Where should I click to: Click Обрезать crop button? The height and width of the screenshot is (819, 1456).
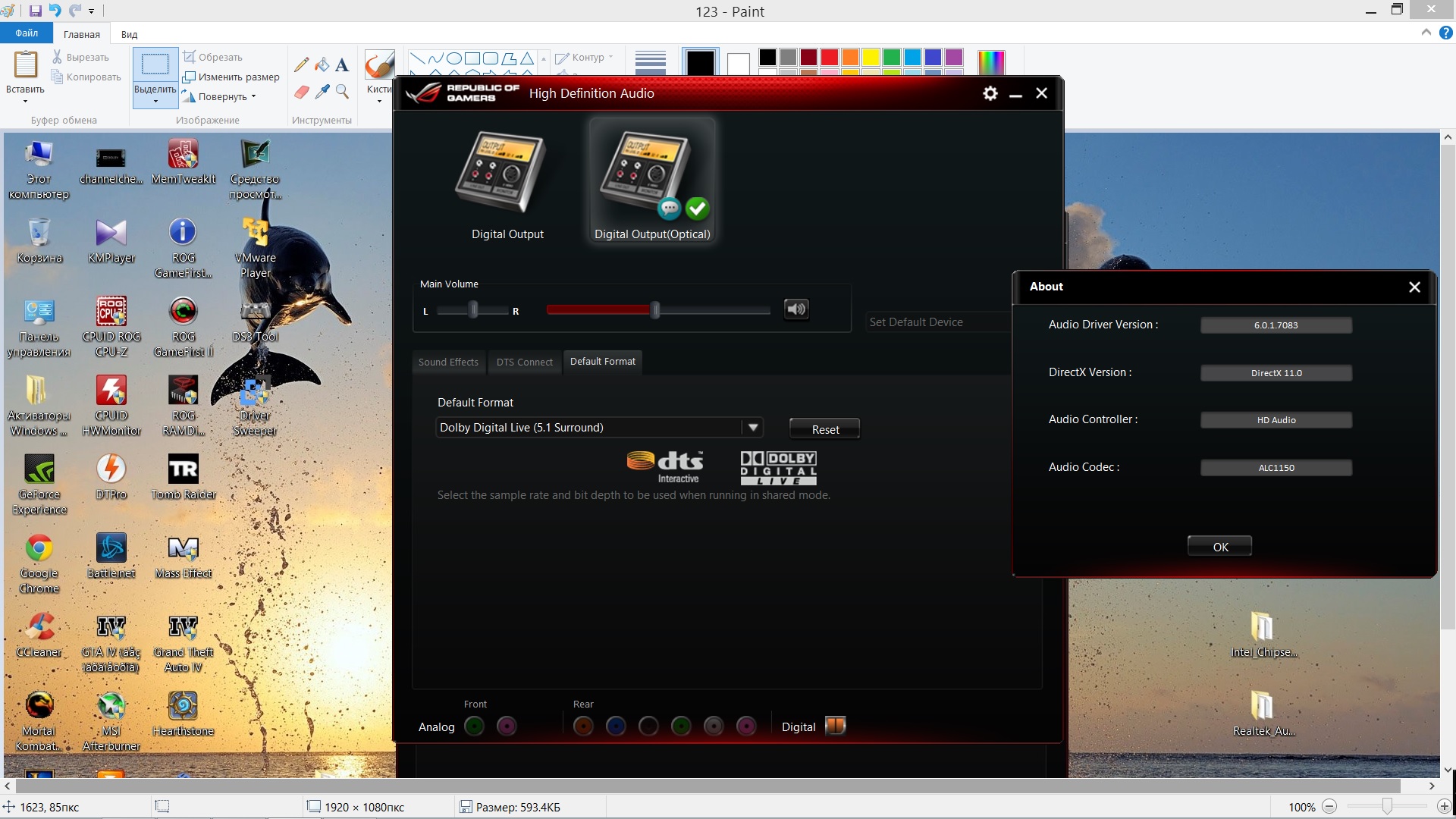click(x=213, y=57)
